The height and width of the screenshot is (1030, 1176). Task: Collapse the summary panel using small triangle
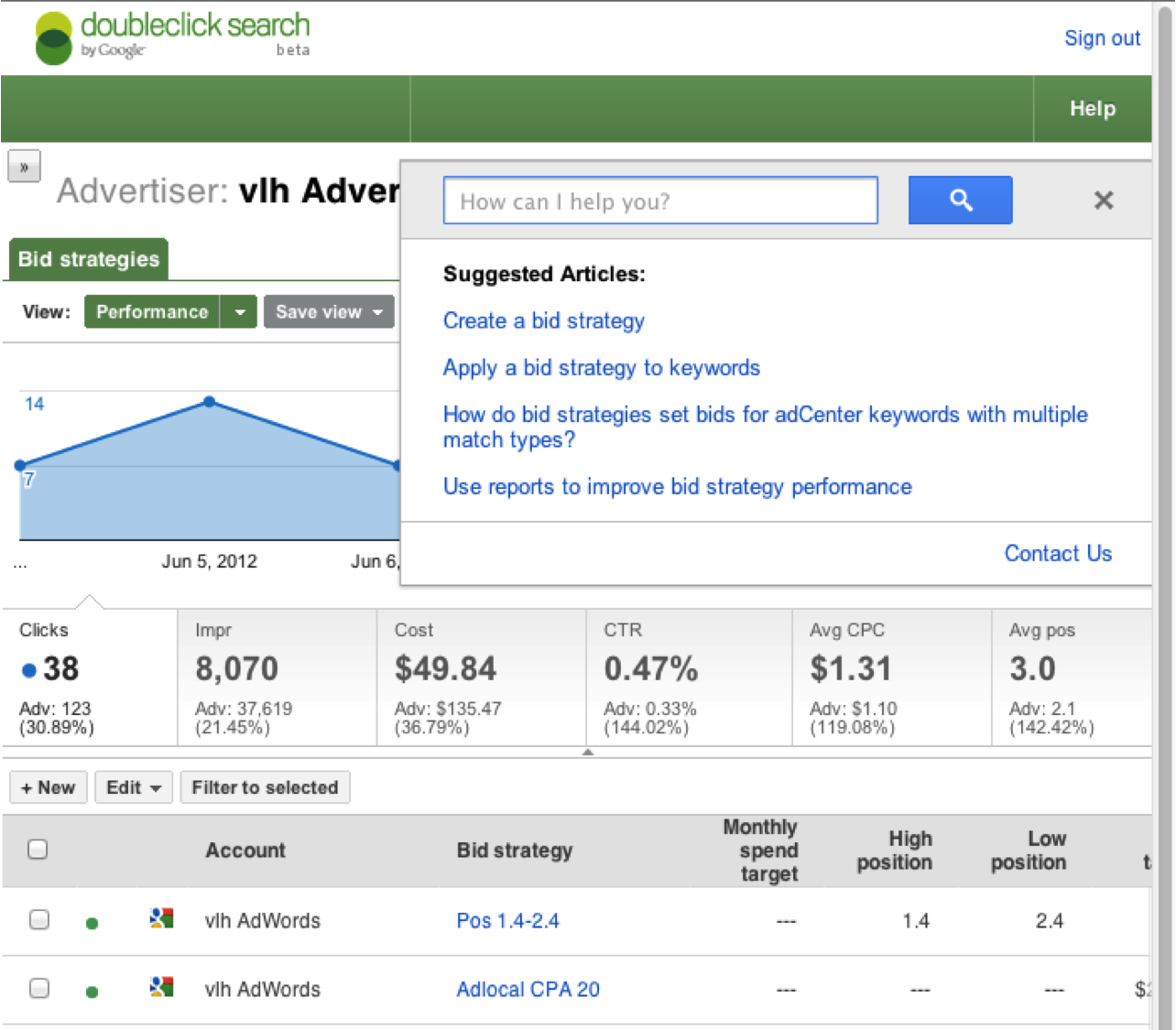[588, 753]
